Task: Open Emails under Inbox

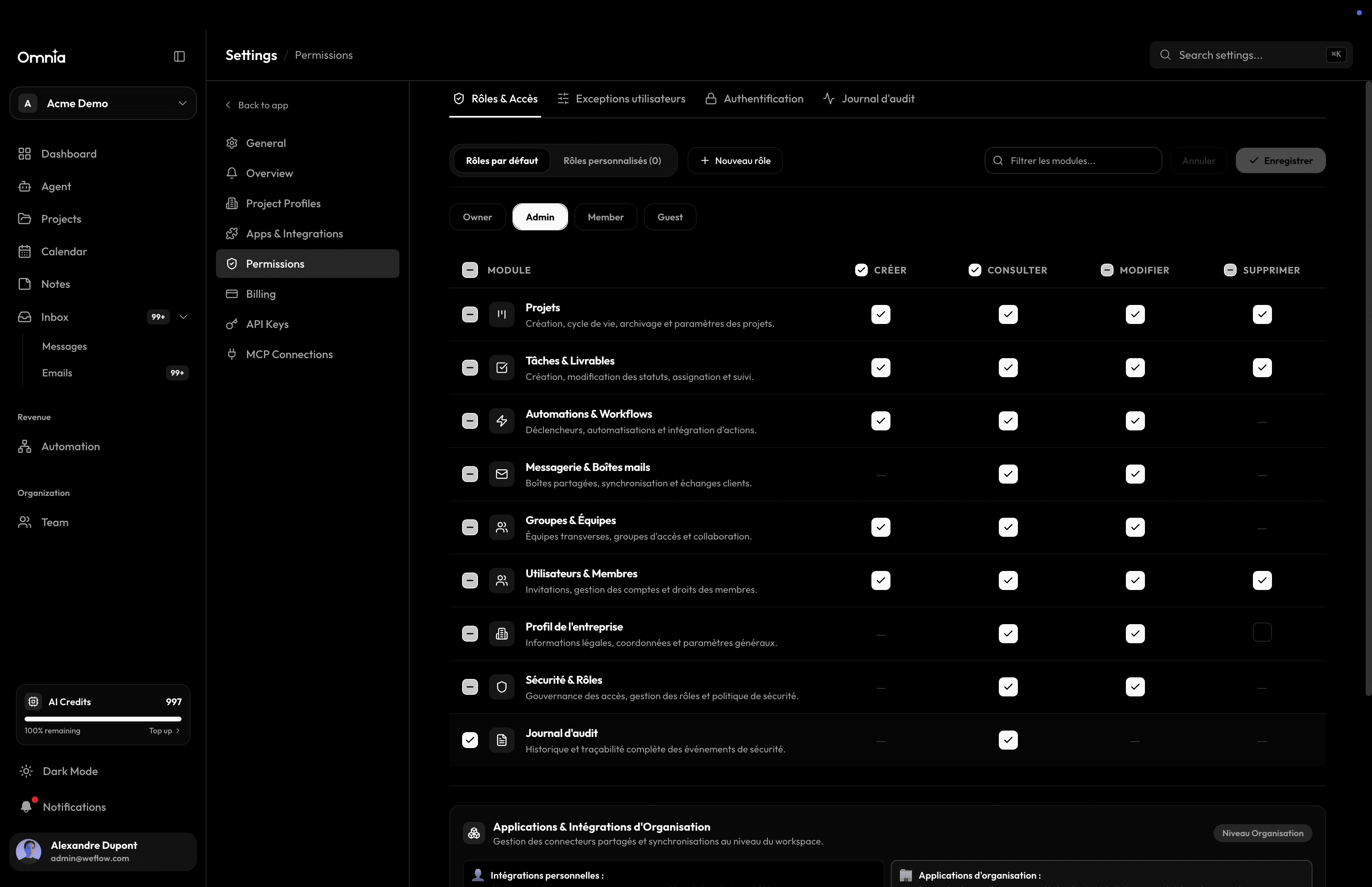Action: tap(57, 373)
